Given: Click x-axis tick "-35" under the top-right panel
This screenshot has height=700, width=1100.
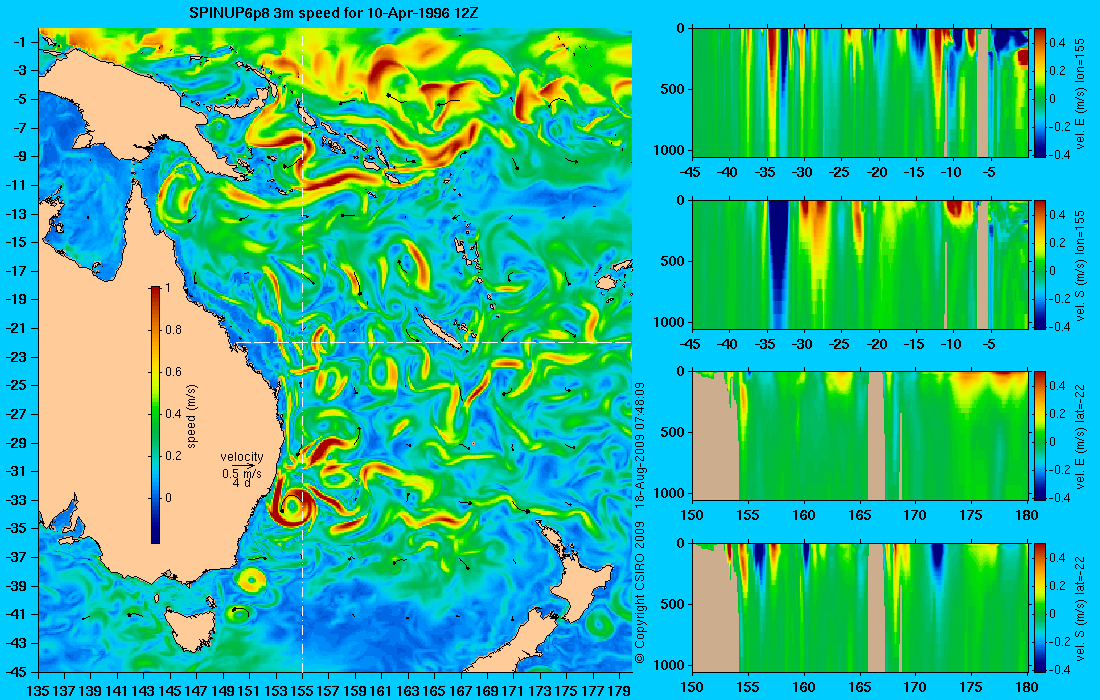Looking at the screenshot, I should 766,173.
